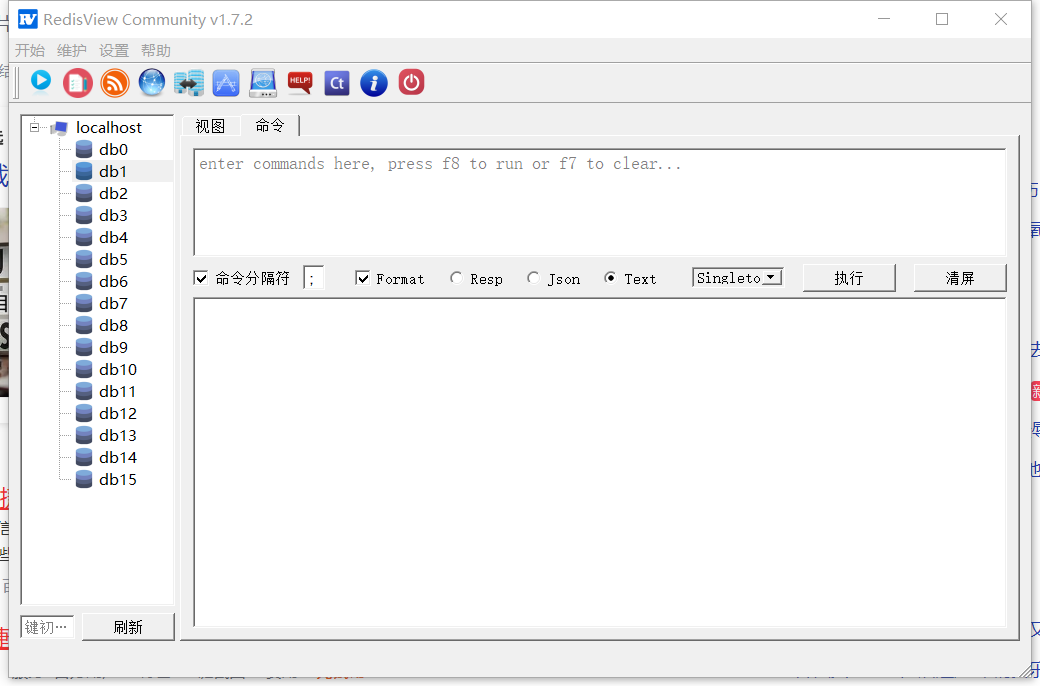Select db6 in the tree

tap(113, 281)
